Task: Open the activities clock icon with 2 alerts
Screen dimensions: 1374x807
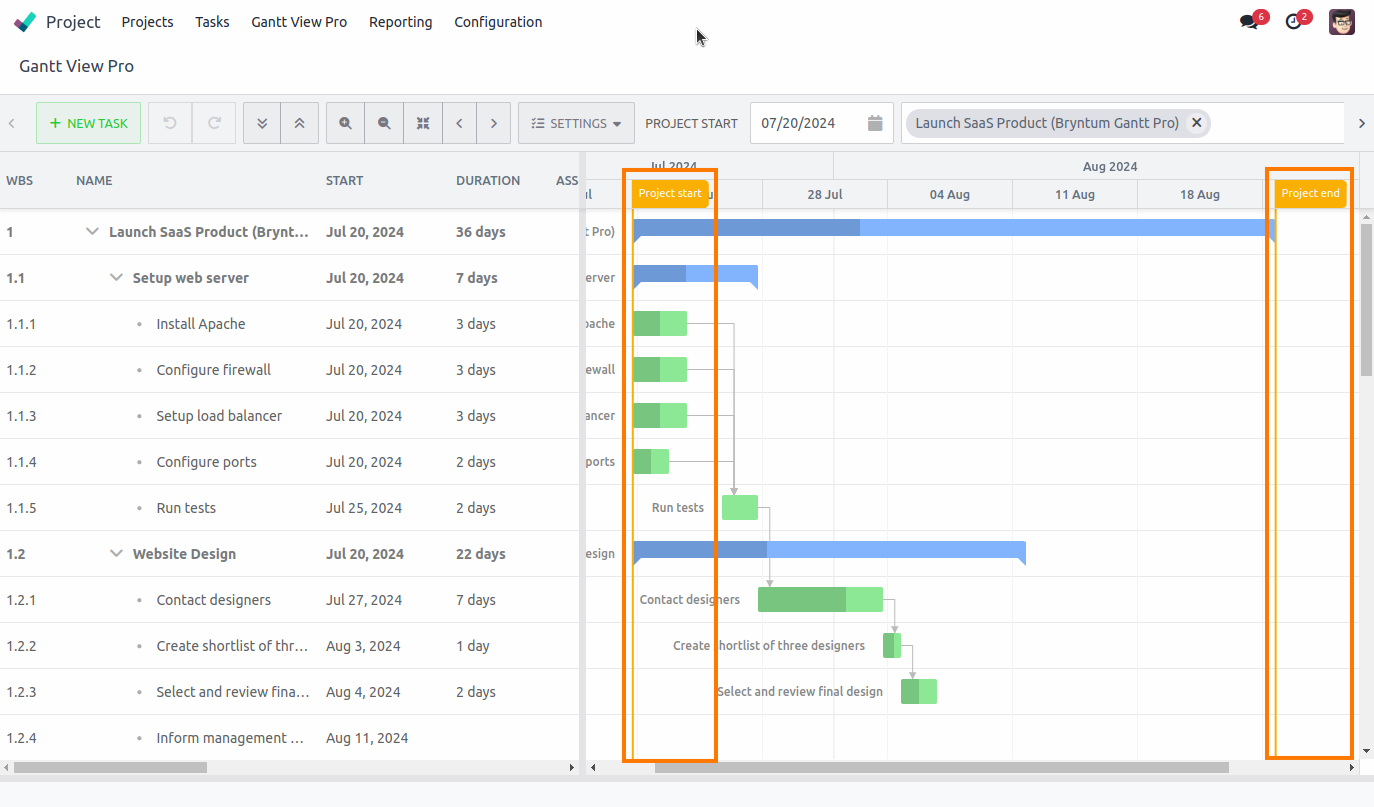Action: 1294,19
